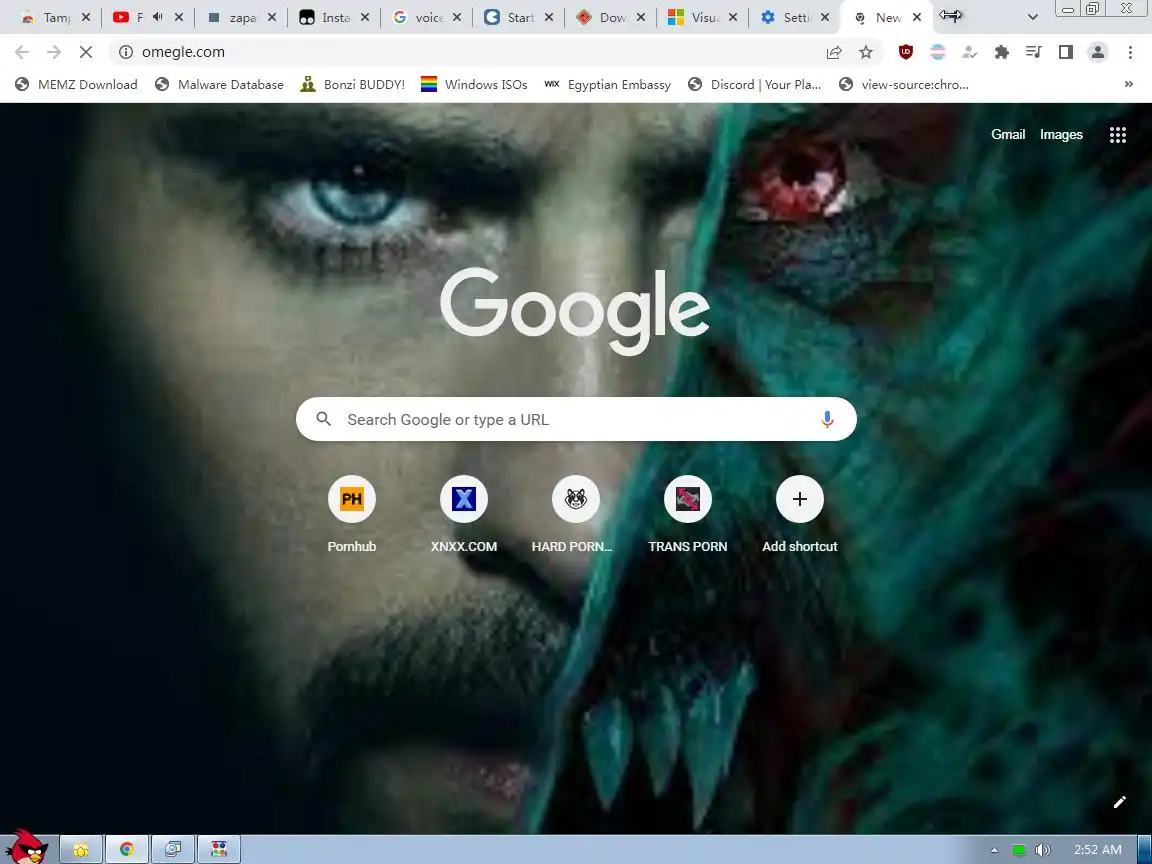This screenshot has width=1152, height=864.
Task: Click the greyed-out checkmark extension icon
Action: (x=970, y=52)
